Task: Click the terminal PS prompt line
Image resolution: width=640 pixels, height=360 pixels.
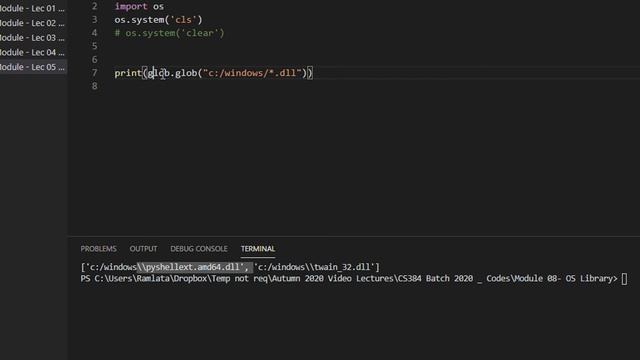Action: [x=353, y=279]
